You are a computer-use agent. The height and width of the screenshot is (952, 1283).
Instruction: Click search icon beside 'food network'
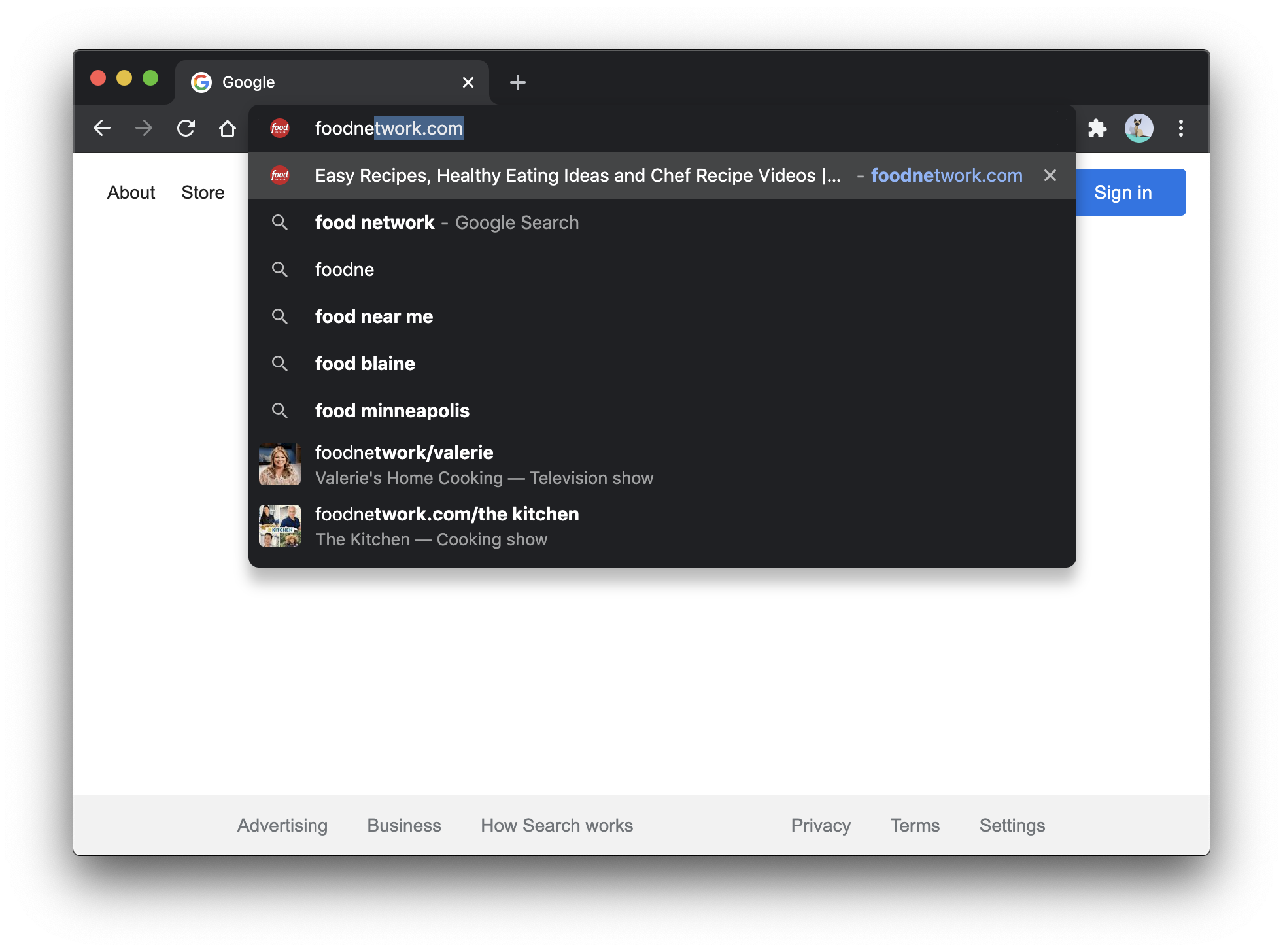click(x=280, y=222)
